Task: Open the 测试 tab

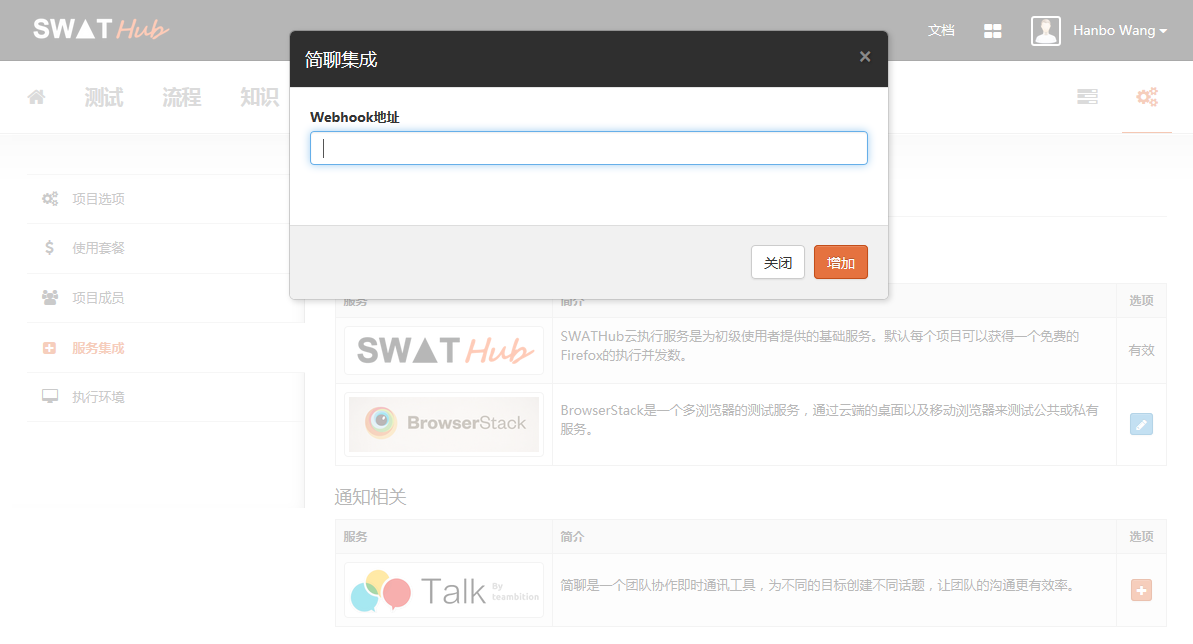Action: 104,97
